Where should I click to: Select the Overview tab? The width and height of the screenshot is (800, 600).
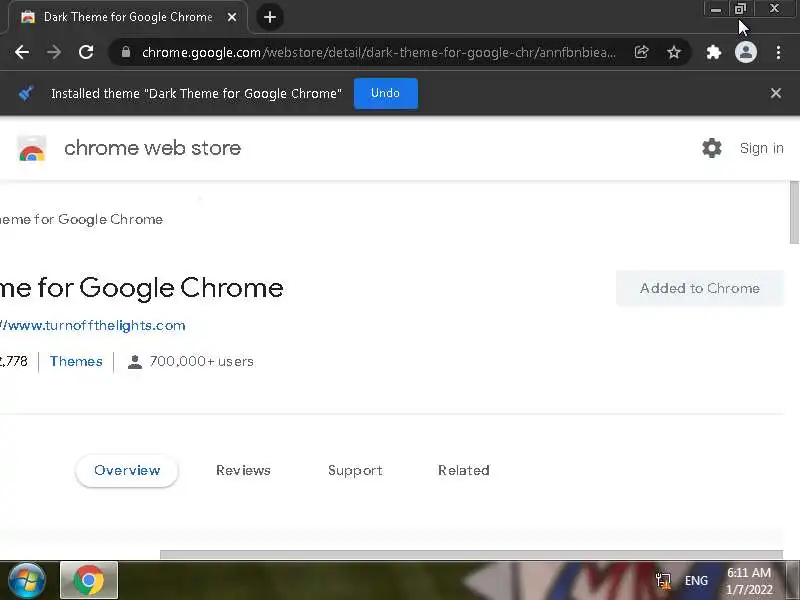tap(127, 470)
